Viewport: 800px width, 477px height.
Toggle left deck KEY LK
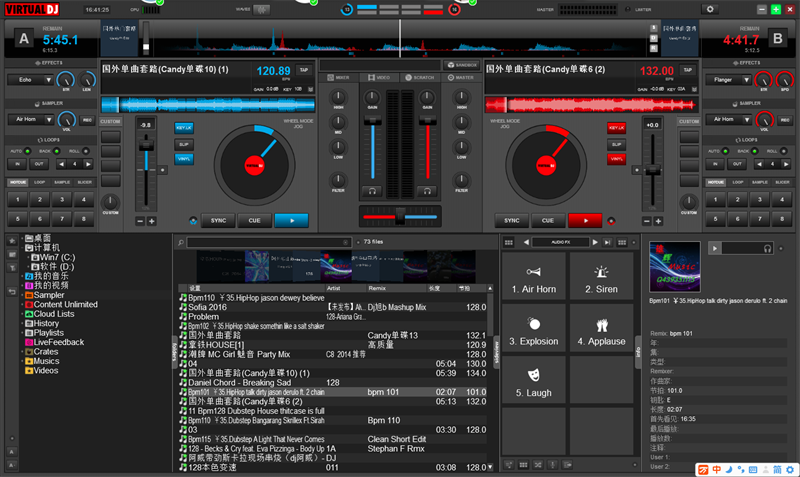pyautogui.click(x=184, y=128)
